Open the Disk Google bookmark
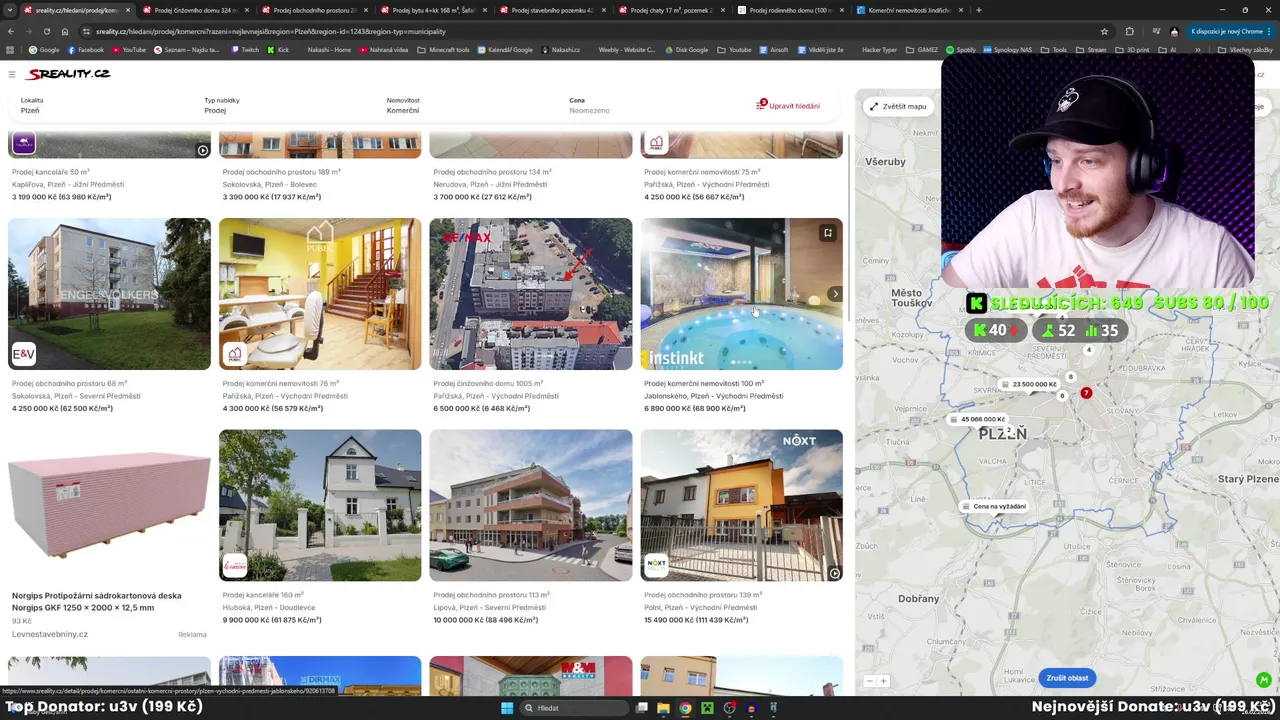Viewport: 1280px width, 720px height. pos(686,50)
